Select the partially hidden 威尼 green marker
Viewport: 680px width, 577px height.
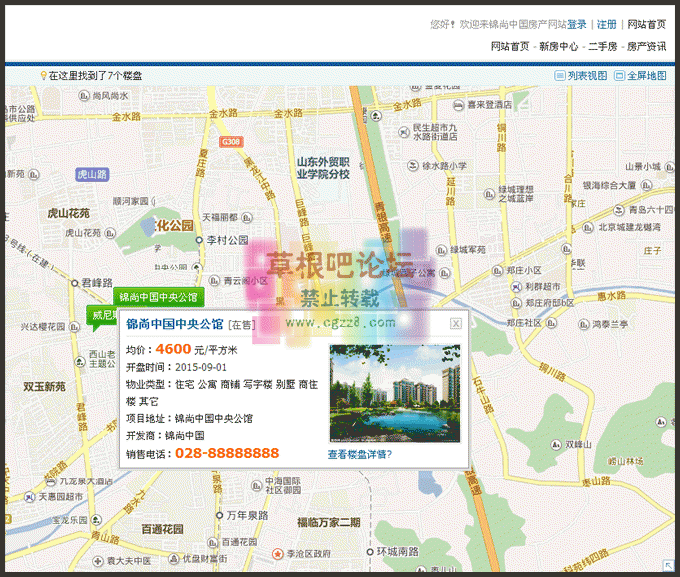[103, 315]
